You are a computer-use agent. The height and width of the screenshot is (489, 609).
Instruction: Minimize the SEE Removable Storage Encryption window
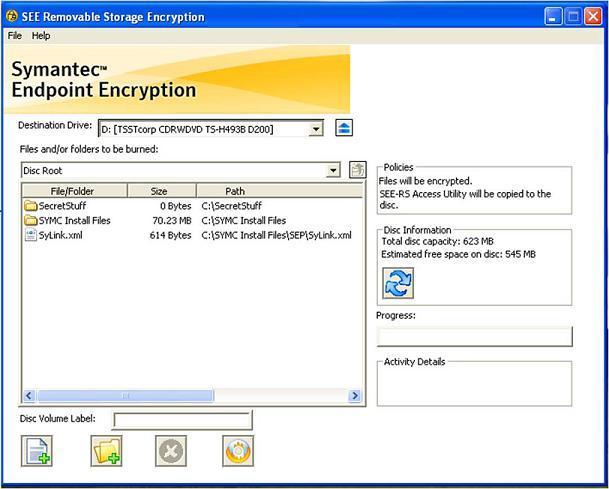[553, 17]
